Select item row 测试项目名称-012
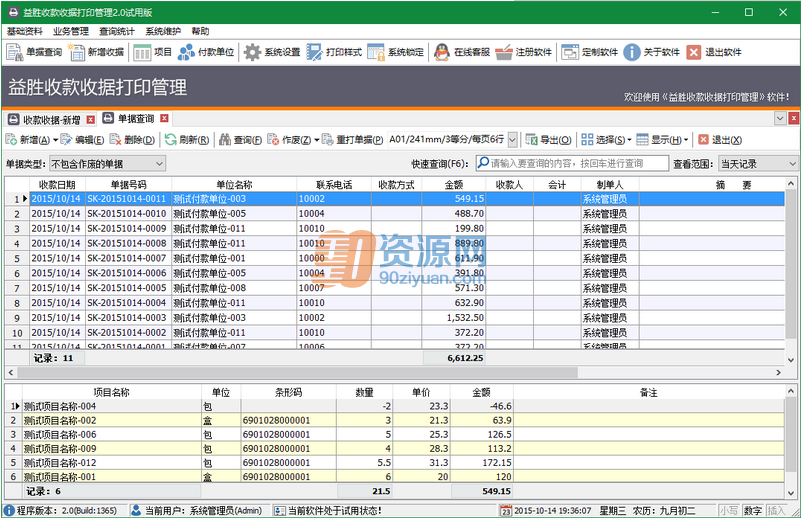The image size is (802, 519). click(x=394, y=463)
